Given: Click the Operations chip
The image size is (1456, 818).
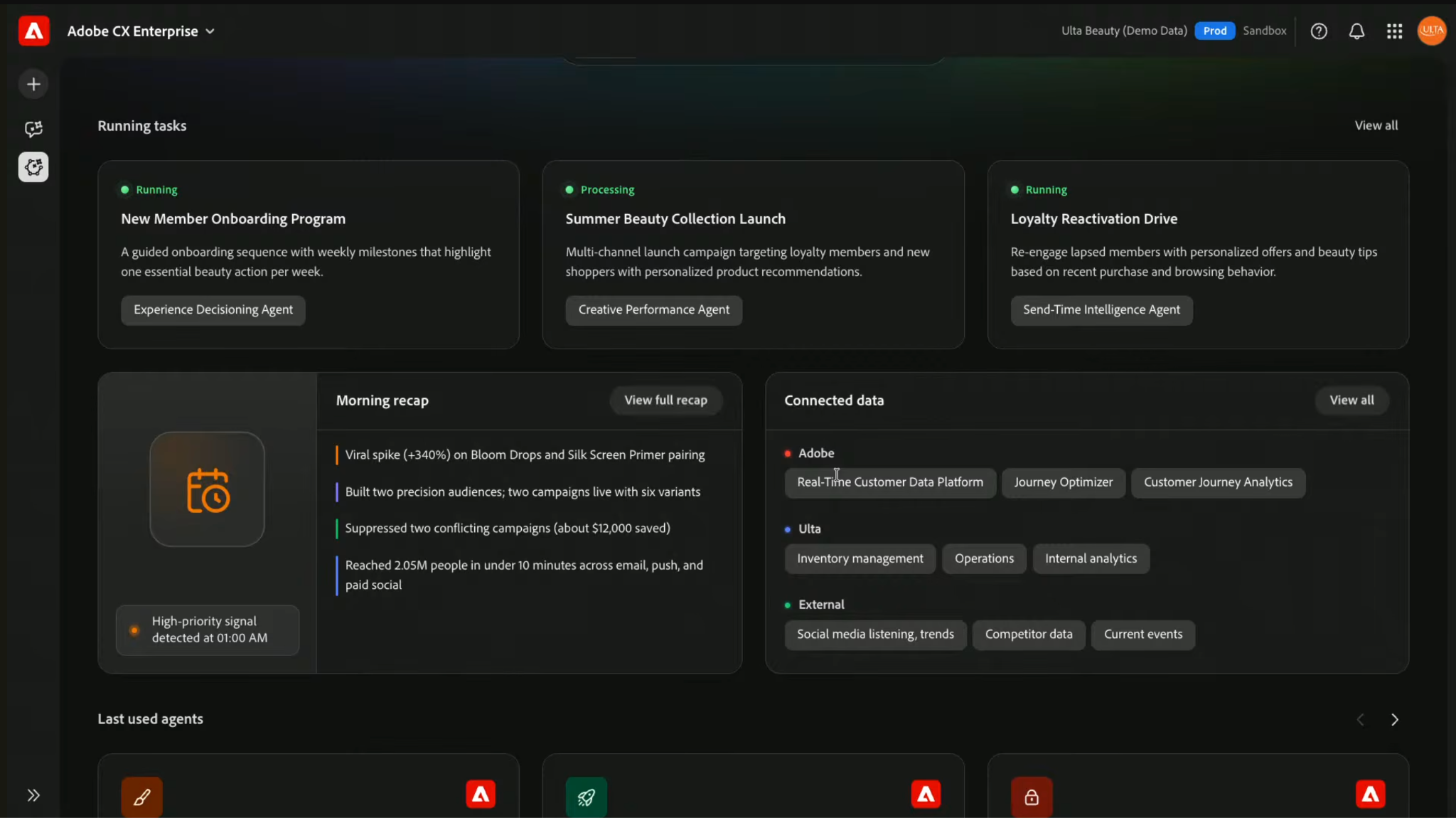Looking at the screenshot, I should click(x=984, y=559).
